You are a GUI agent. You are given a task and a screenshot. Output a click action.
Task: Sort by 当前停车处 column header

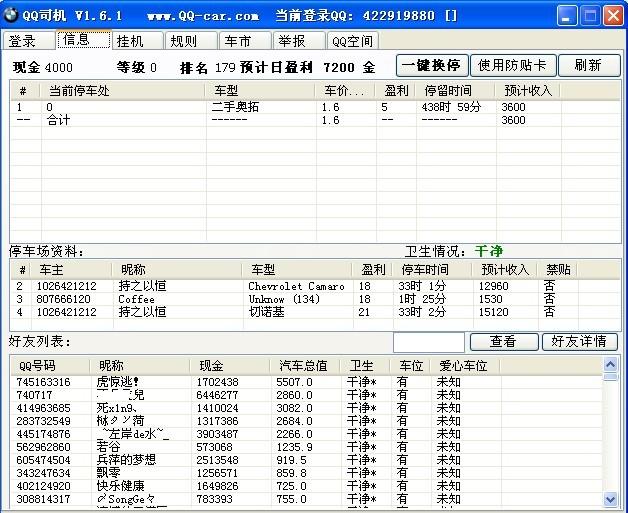click(x=123, y=91)
